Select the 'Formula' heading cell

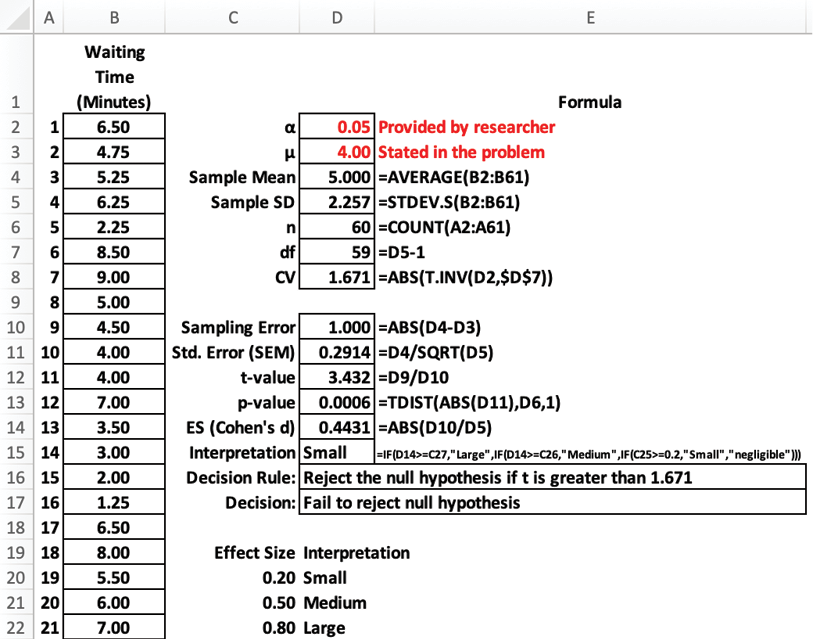tap(589, 102)
